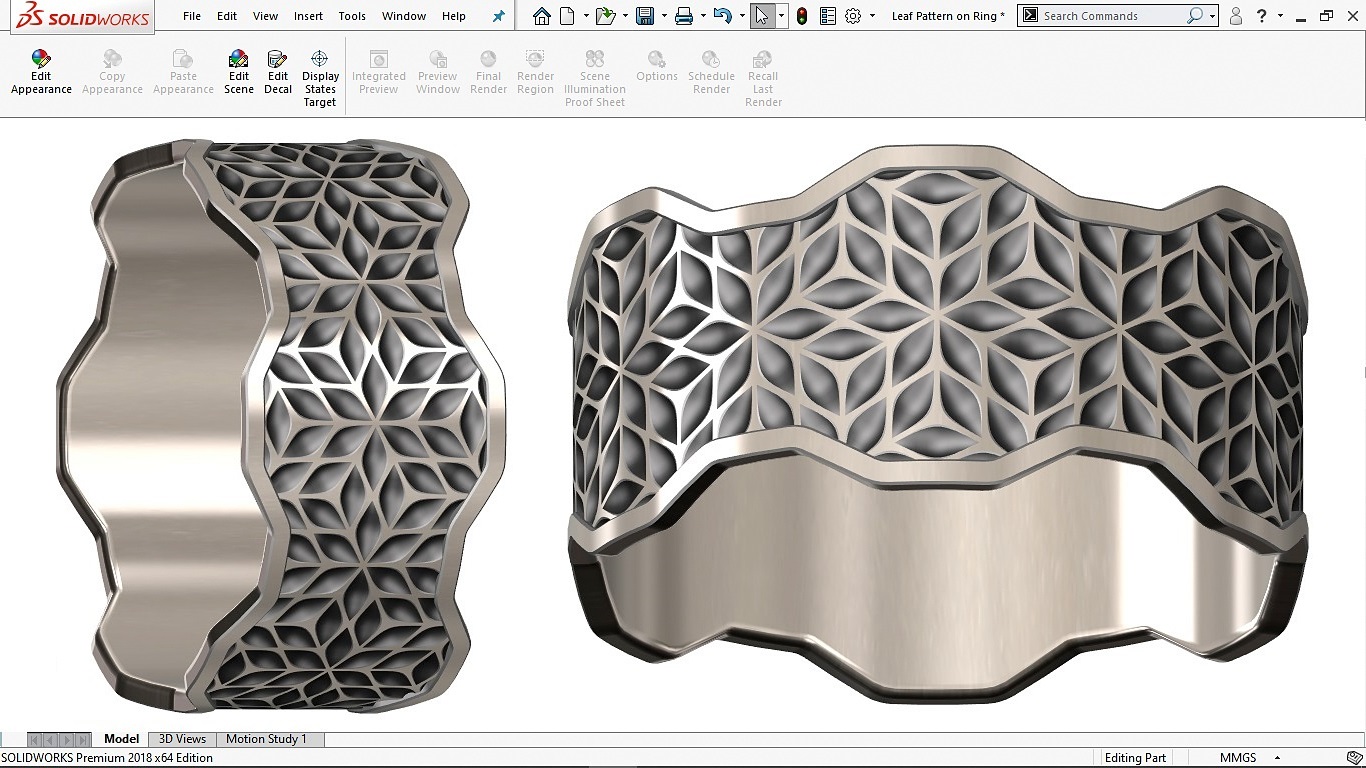Open the Edit Decal tool
The width and height of the screenshot is (1366, 768).
click(x=278, y=72)
